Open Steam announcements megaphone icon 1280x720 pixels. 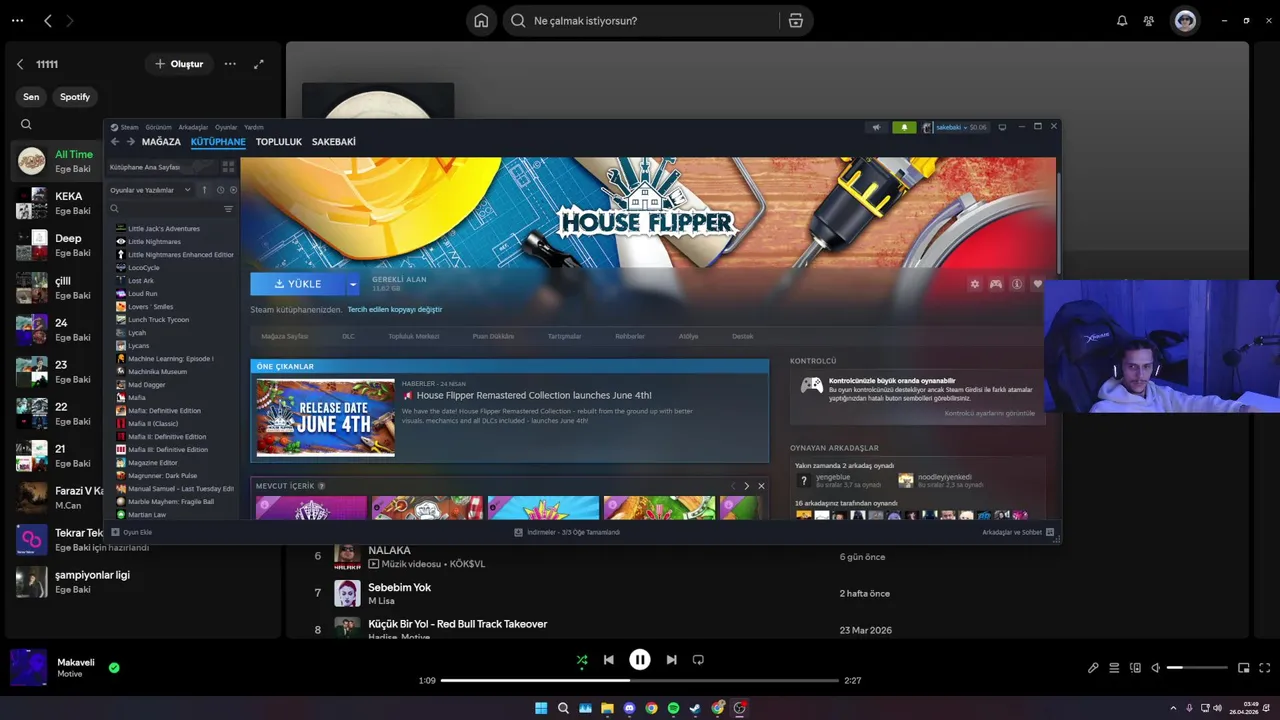tap(877, 127)
